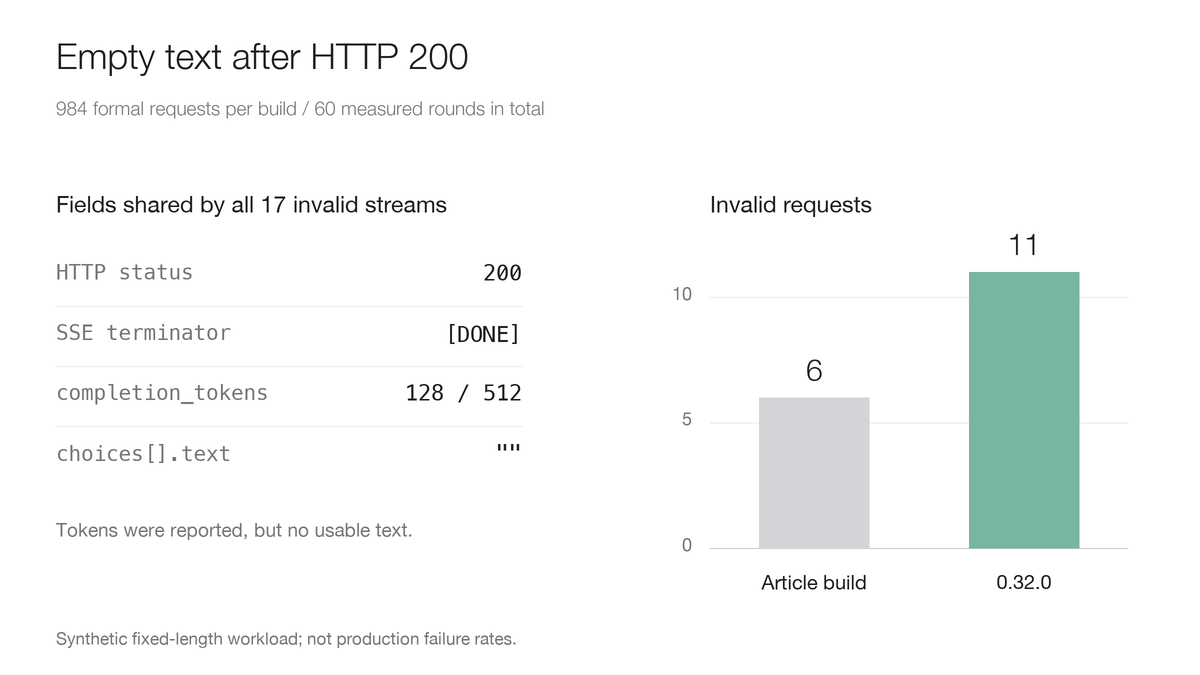Click the value 200 in the table
This screenshot has width=1200, height=675.
(502, 273)
